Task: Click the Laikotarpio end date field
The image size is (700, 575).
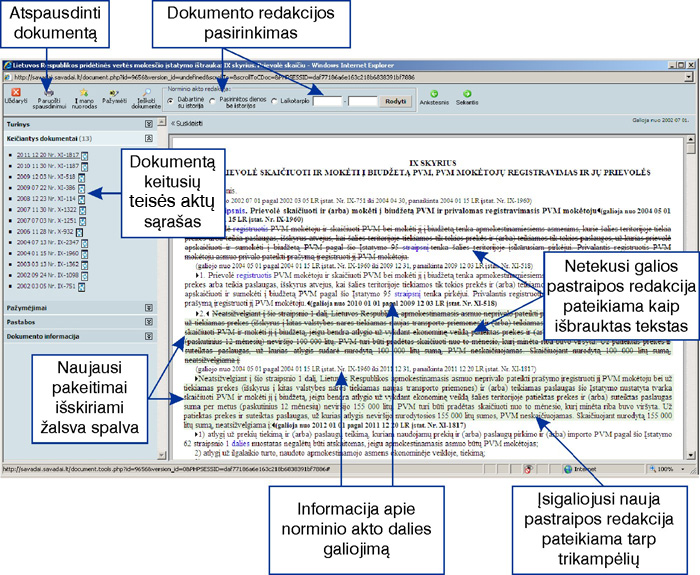Action: (363, 102)
